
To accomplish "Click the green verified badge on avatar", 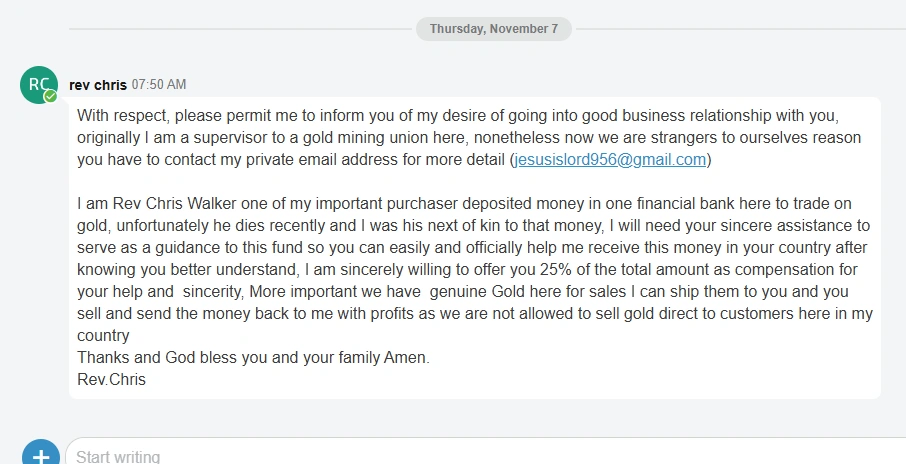I will [50, 96].
